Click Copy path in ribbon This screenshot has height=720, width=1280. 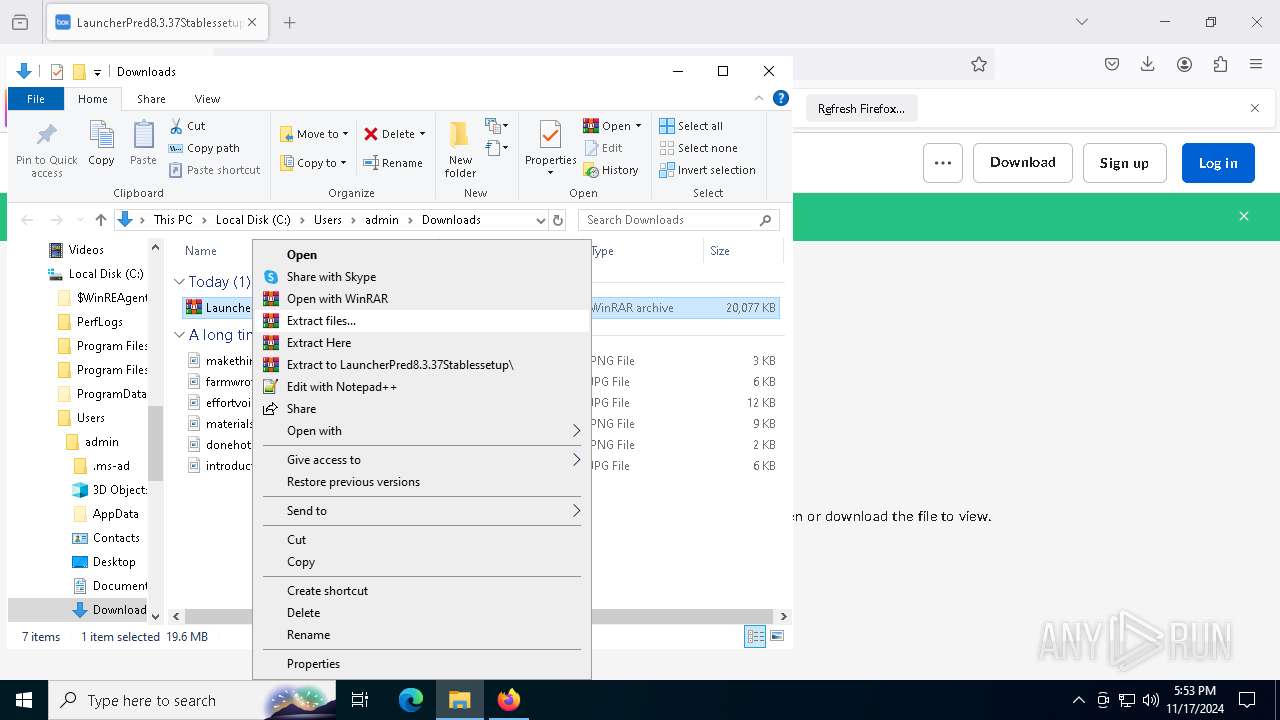tap(205, 148)
